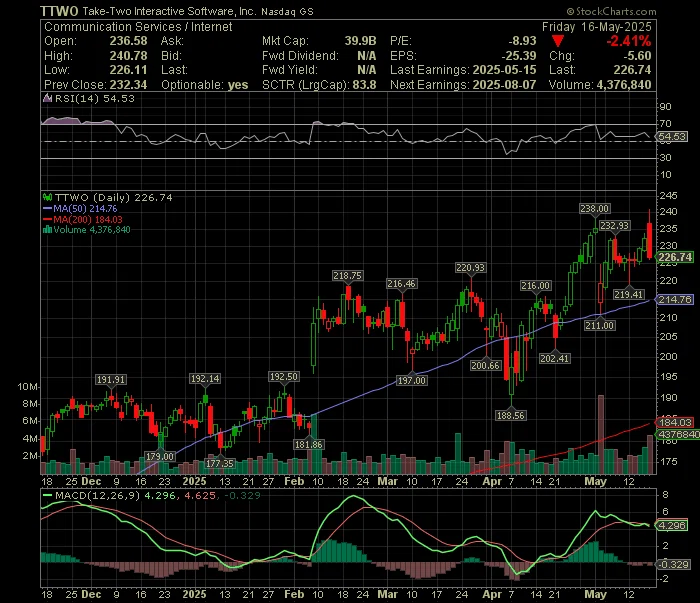Click the red 184.03 tag on the price axis
700x603 pixels.
click(x=675, y=422)
